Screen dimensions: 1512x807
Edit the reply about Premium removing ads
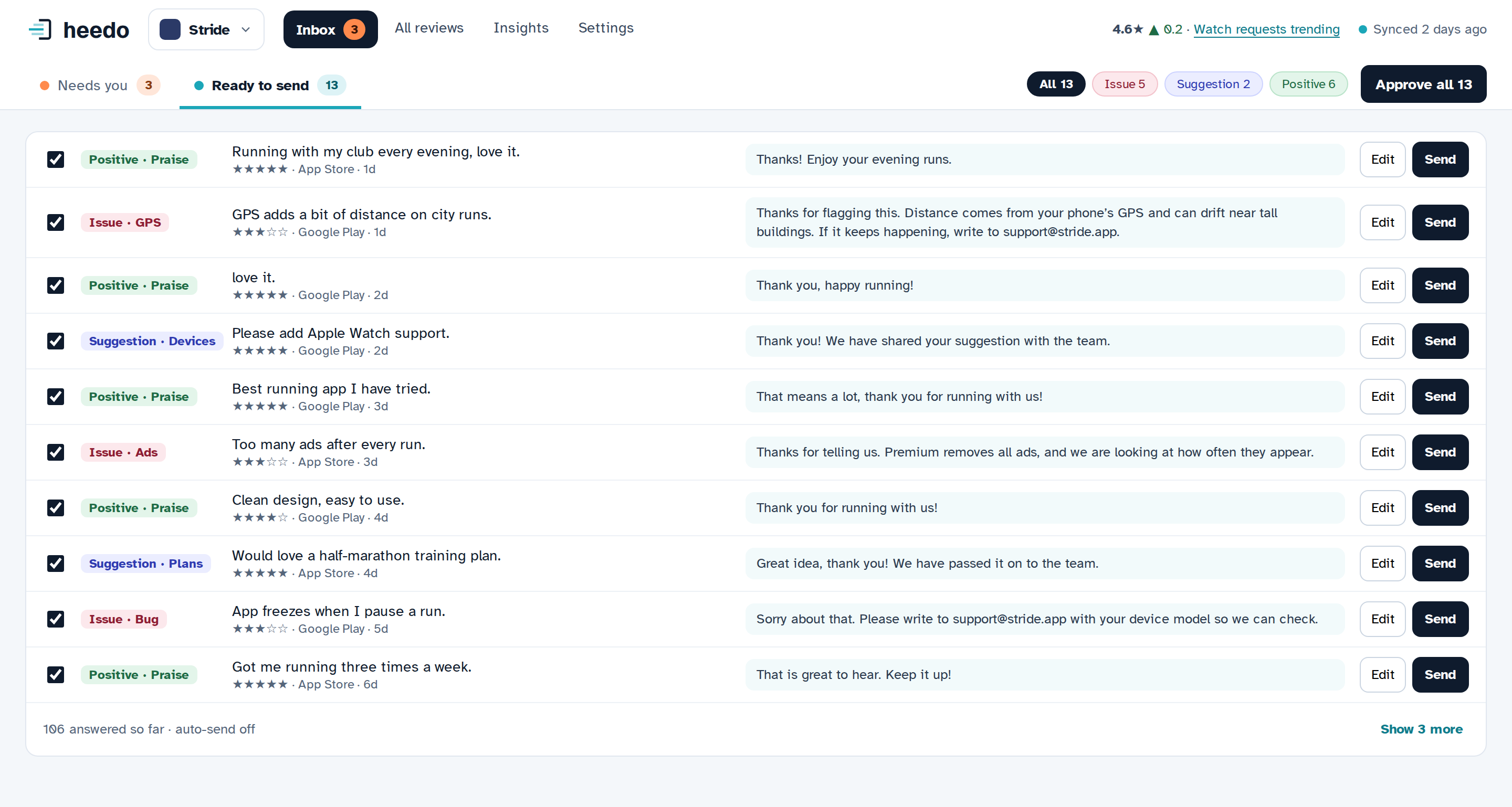(1382, 452)
